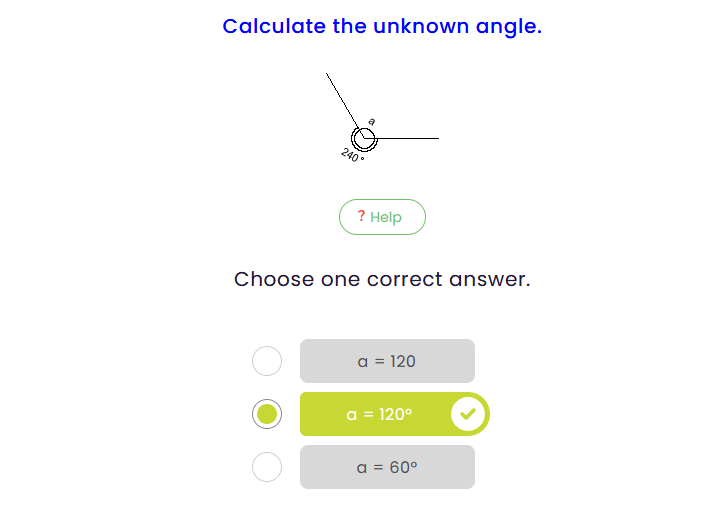Click the highlighted green a = 120° answer
Screen dimensions: 723x516
point(379,414)
